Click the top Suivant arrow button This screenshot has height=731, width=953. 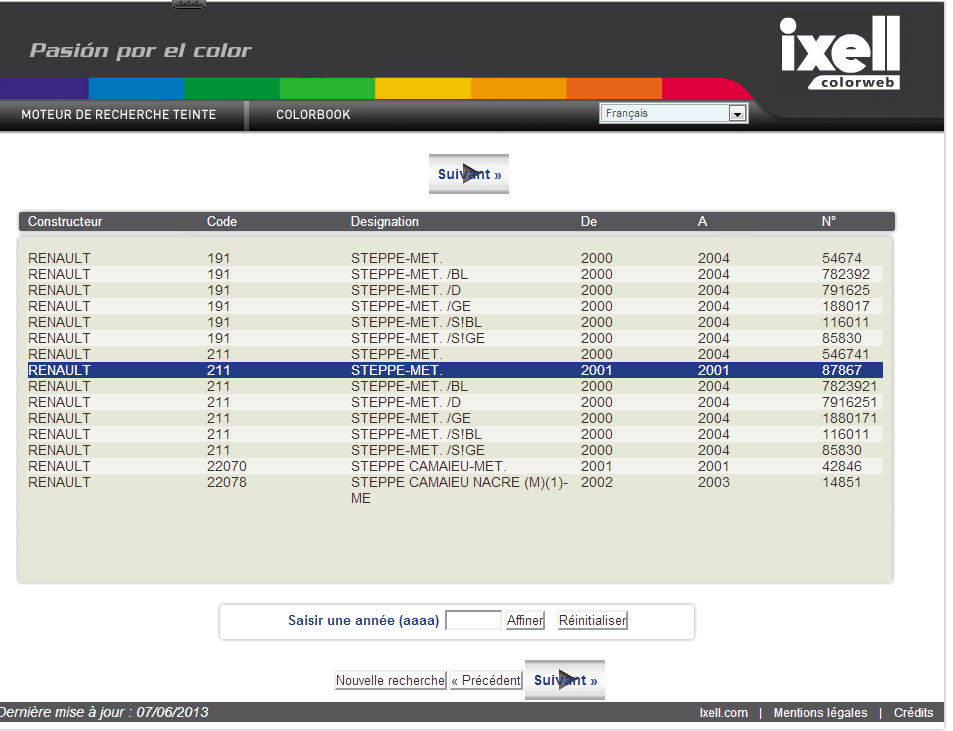click(469, 174)
